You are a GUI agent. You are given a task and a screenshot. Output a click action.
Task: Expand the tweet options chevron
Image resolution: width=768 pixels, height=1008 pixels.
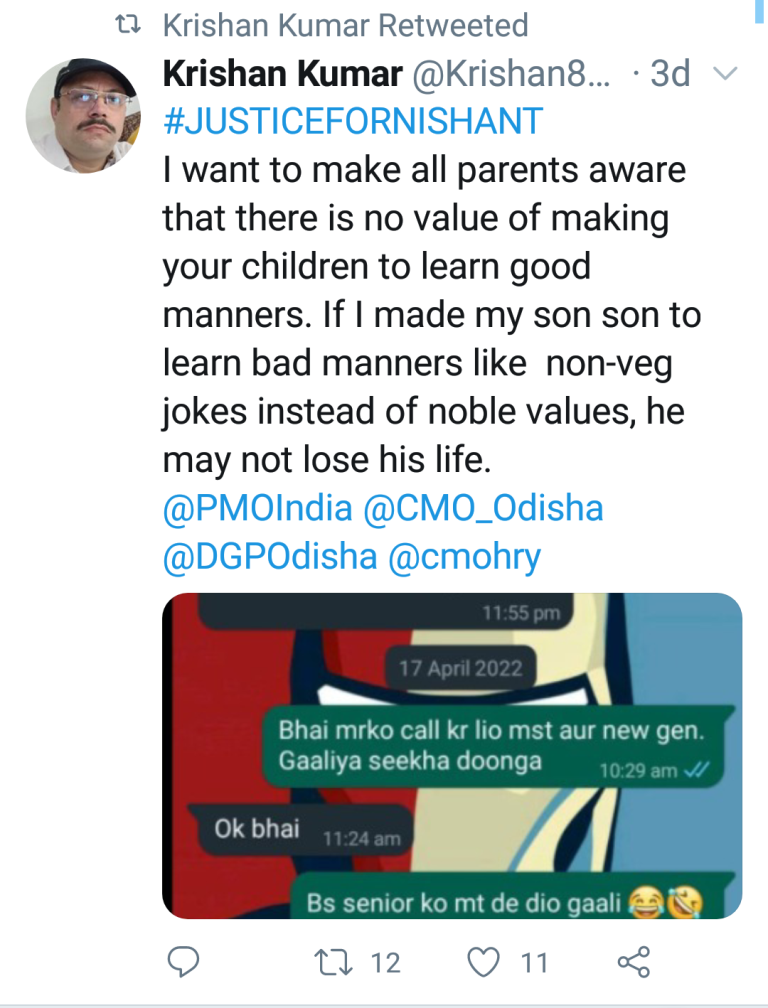(727, 75)
